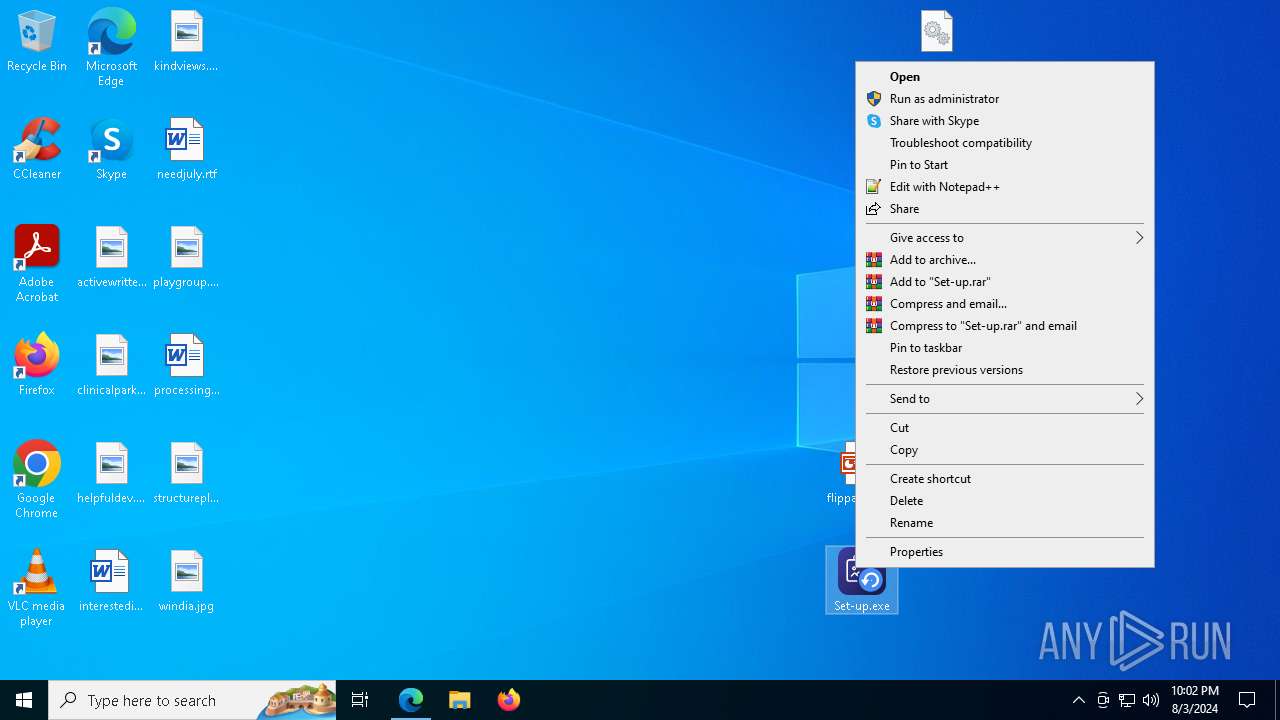Choose Add to archive...
1280x720 pixels.
click(x=1005, y=260)
